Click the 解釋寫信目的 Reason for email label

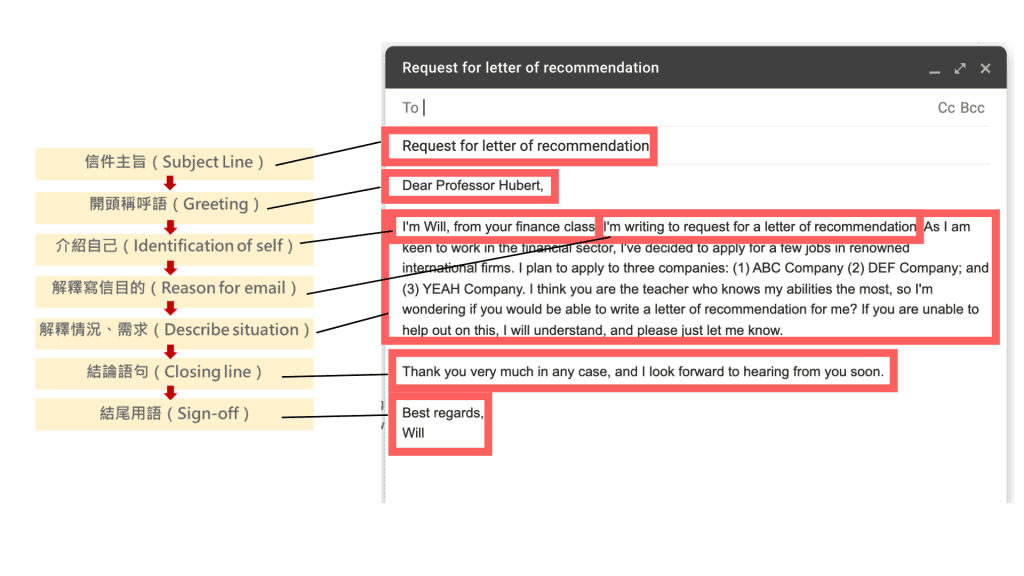(173, 288)
